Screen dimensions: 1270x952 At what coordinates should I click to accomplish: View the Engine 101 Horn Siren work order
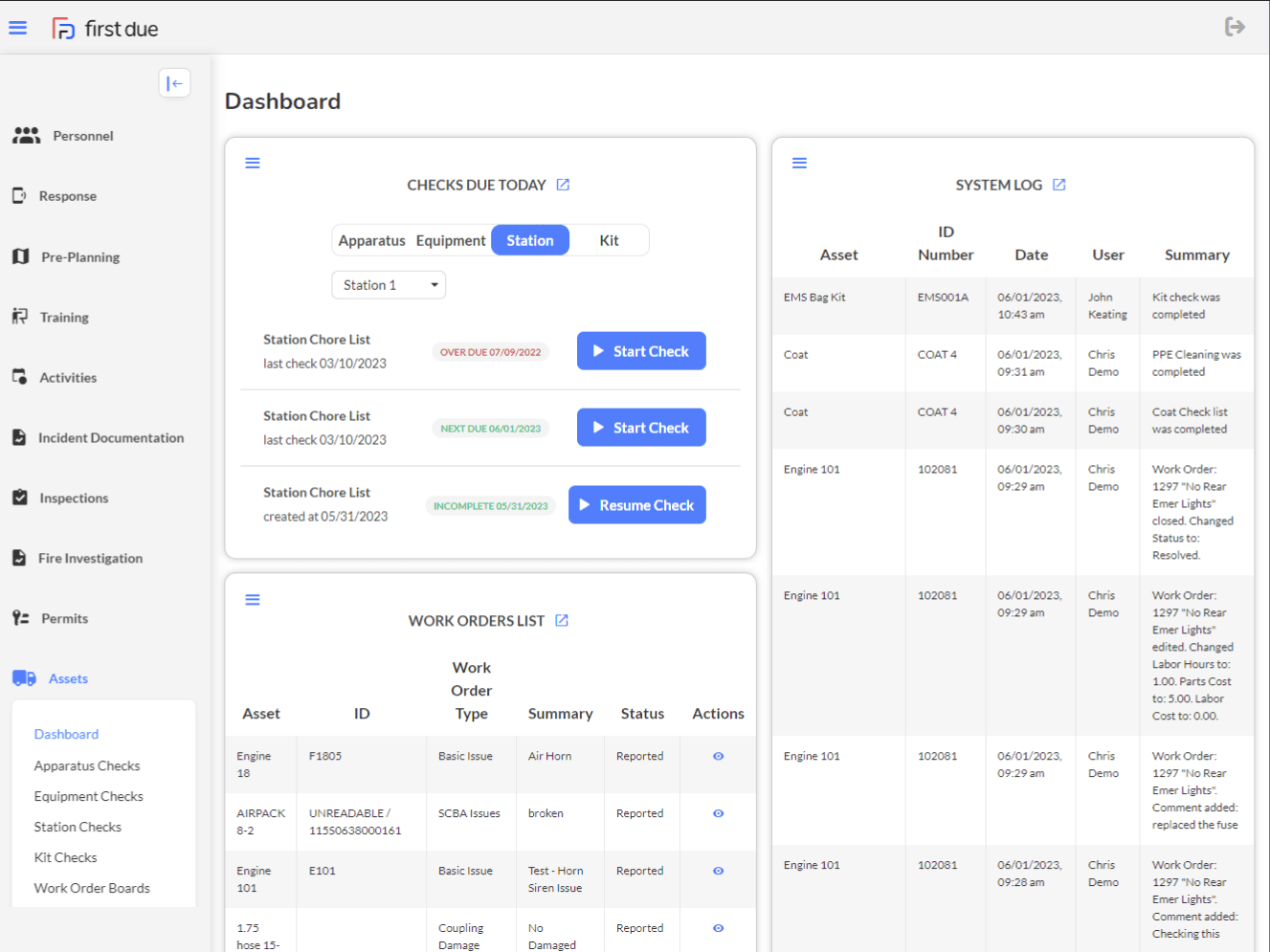(718, 871)
